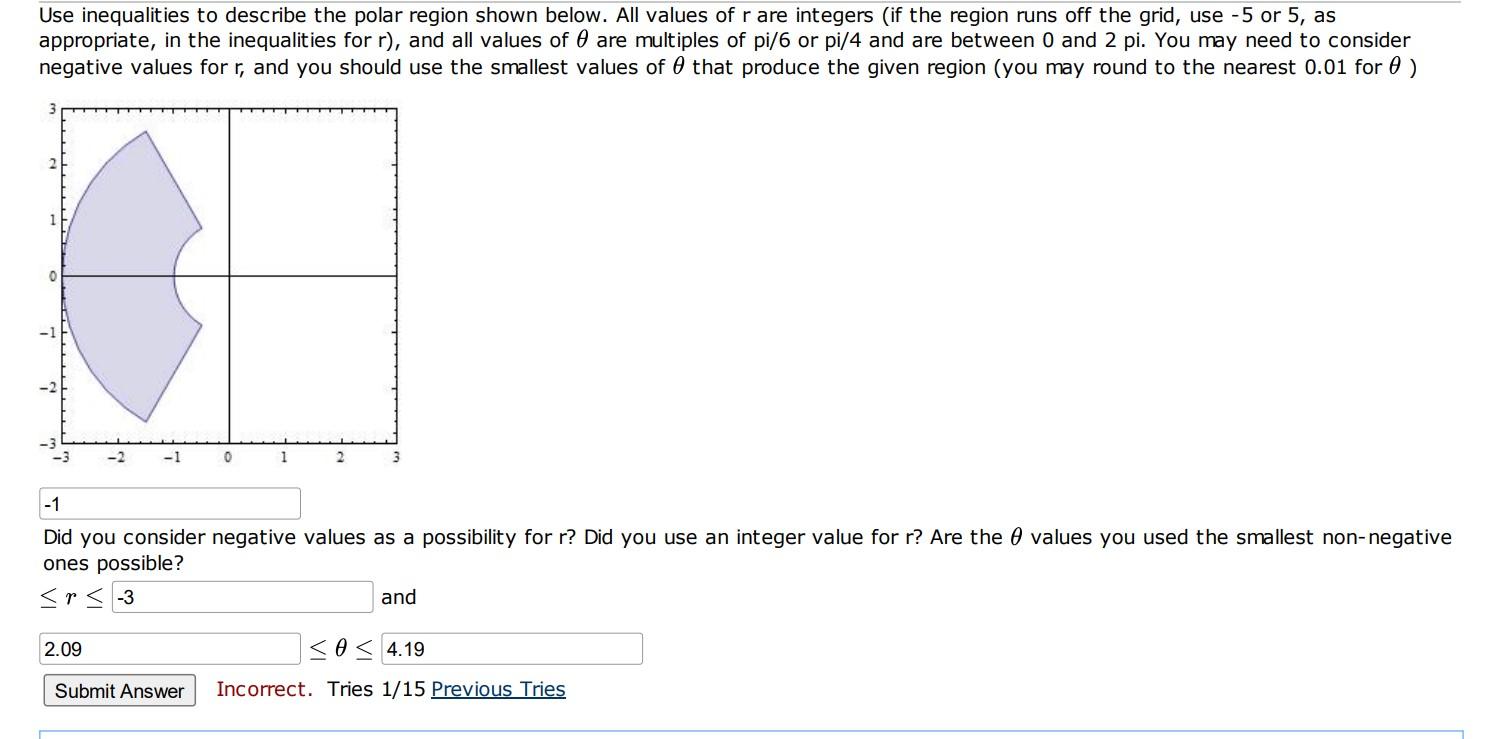Click the x-axis label 3 on the plot
1489x739 pixels.
[396, 456]
